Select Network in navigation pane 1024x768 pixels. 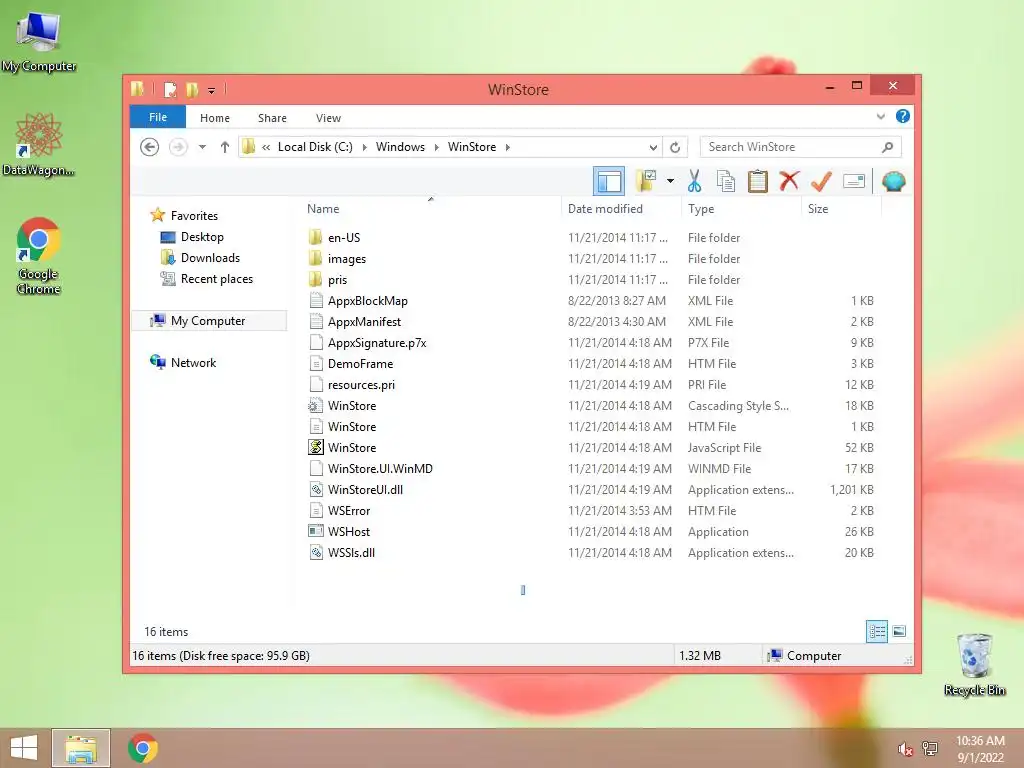pyautogui.click(x=193, y=362)
